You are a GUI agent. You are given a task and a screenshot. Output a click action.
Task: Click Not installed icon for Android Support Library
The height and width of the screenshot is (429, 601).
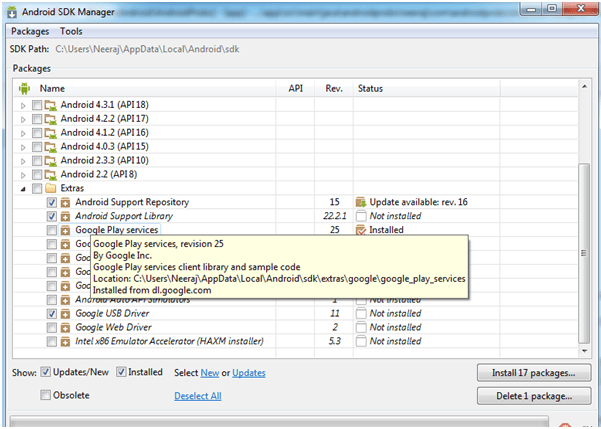[x=361, y=216]
